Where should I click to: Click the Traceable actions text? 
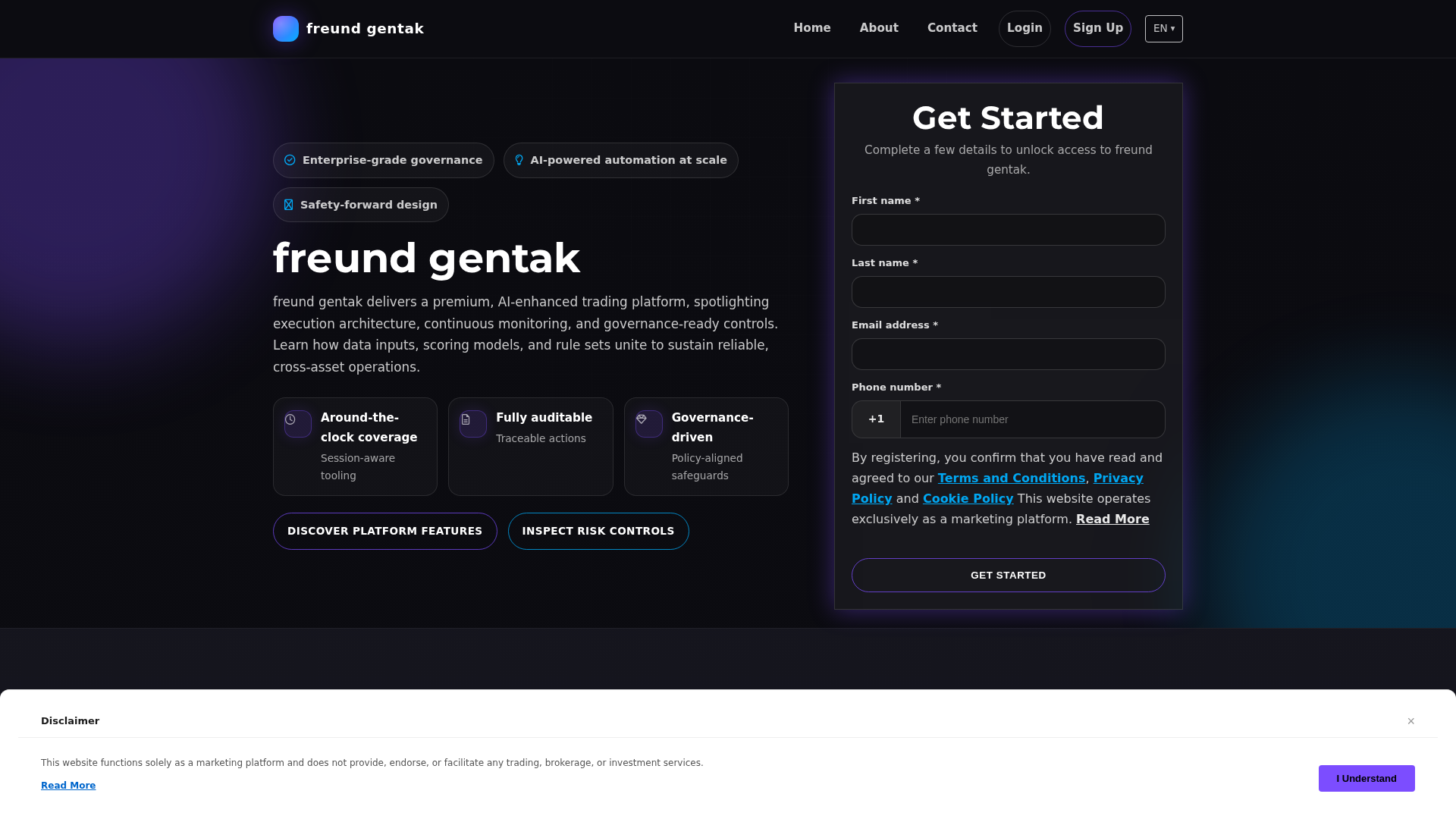(x=541, y=438)
